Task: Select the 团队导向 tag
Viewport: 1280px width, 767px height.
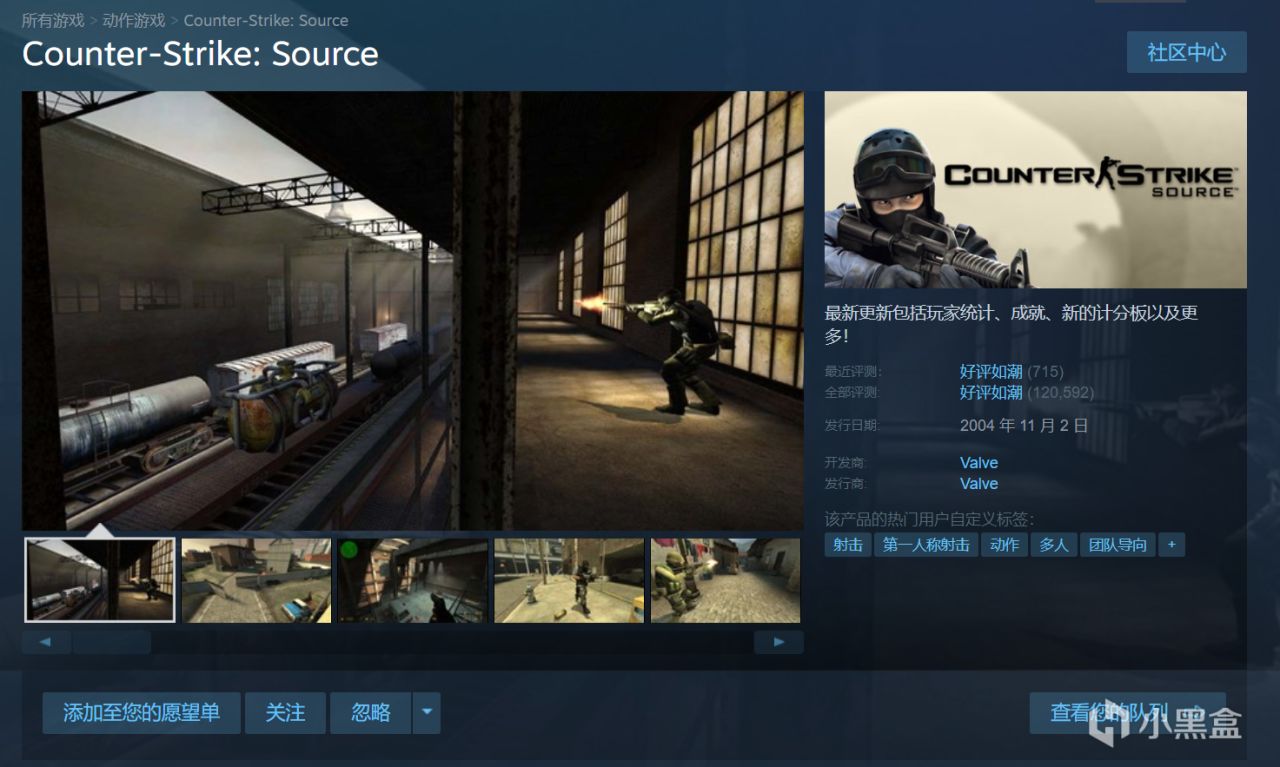Action: [x=1118, y=545]
